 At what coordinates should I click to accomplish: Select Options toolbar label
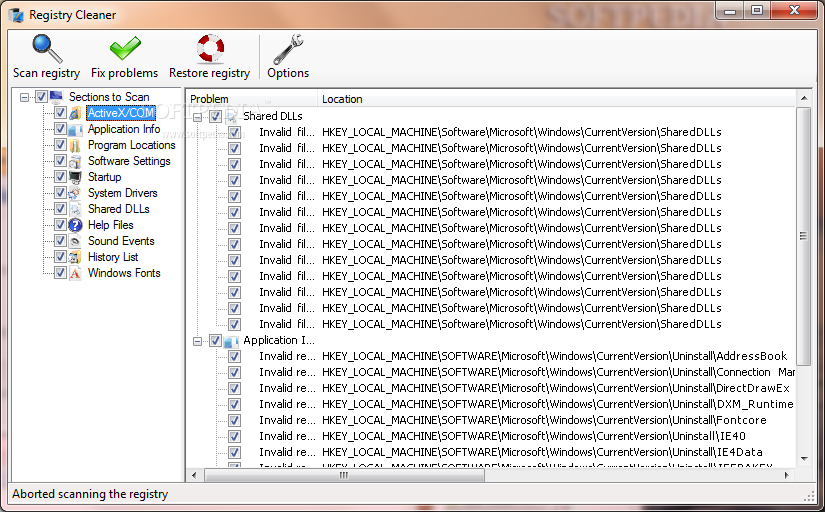coord(288,73)
